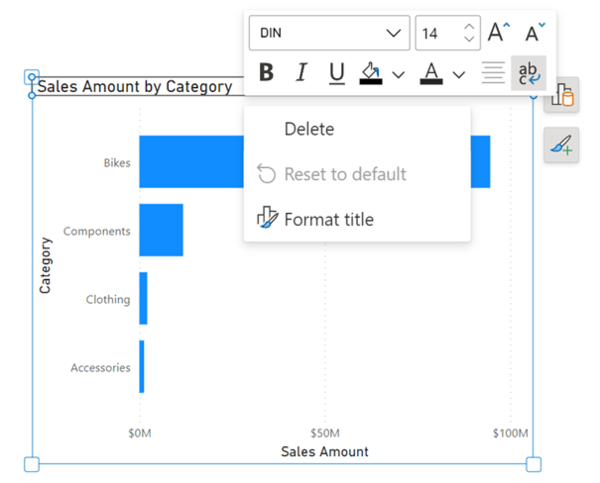Expand the background color dropdown arrow
The width and height of the screenshot is (600, 483).
pyautogui.click(x=398, y=74)
